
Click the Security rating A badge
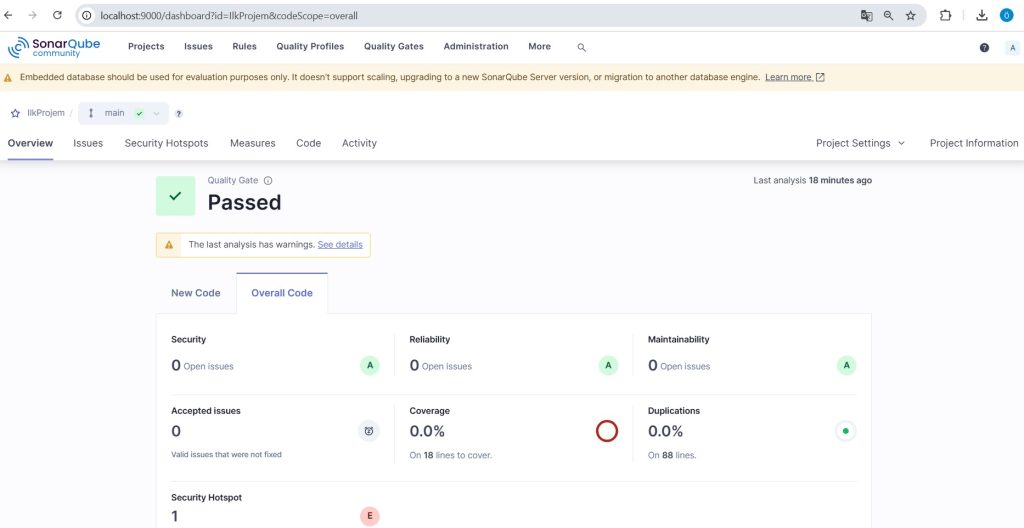(370, 365)
